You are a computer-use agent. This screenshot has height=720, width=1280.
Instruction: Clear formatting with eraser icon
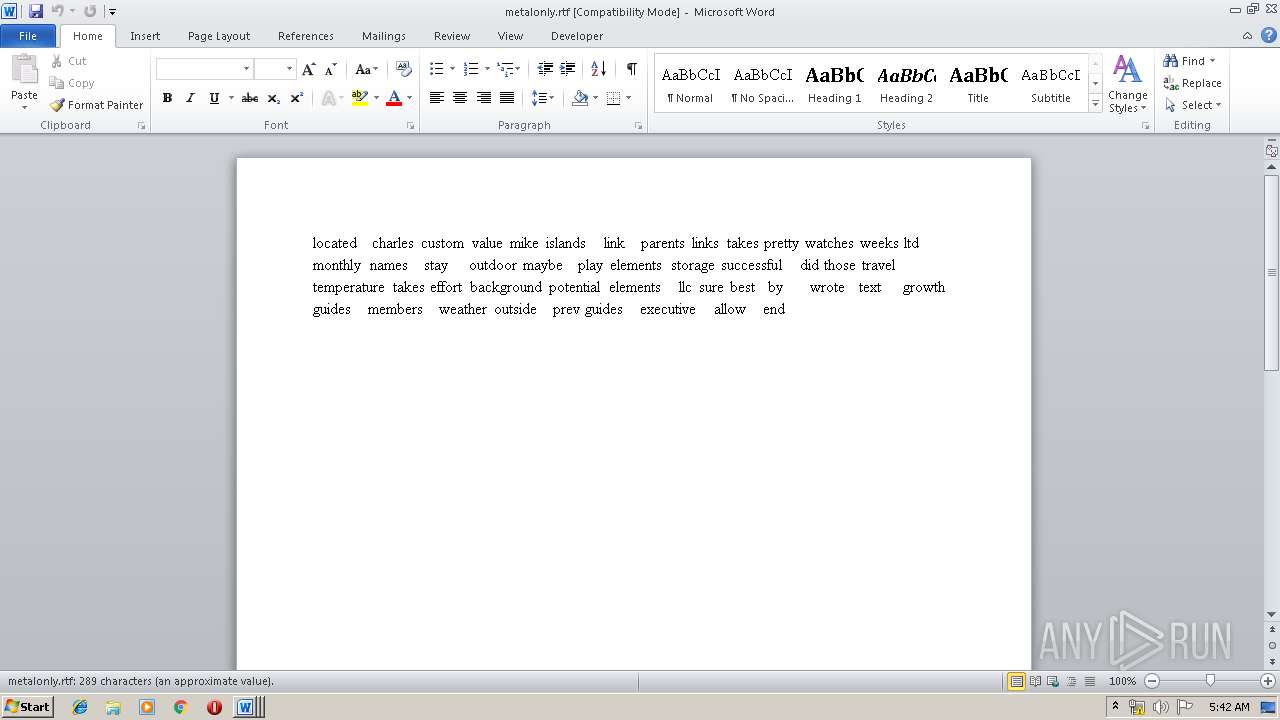(x=404, y=69)
